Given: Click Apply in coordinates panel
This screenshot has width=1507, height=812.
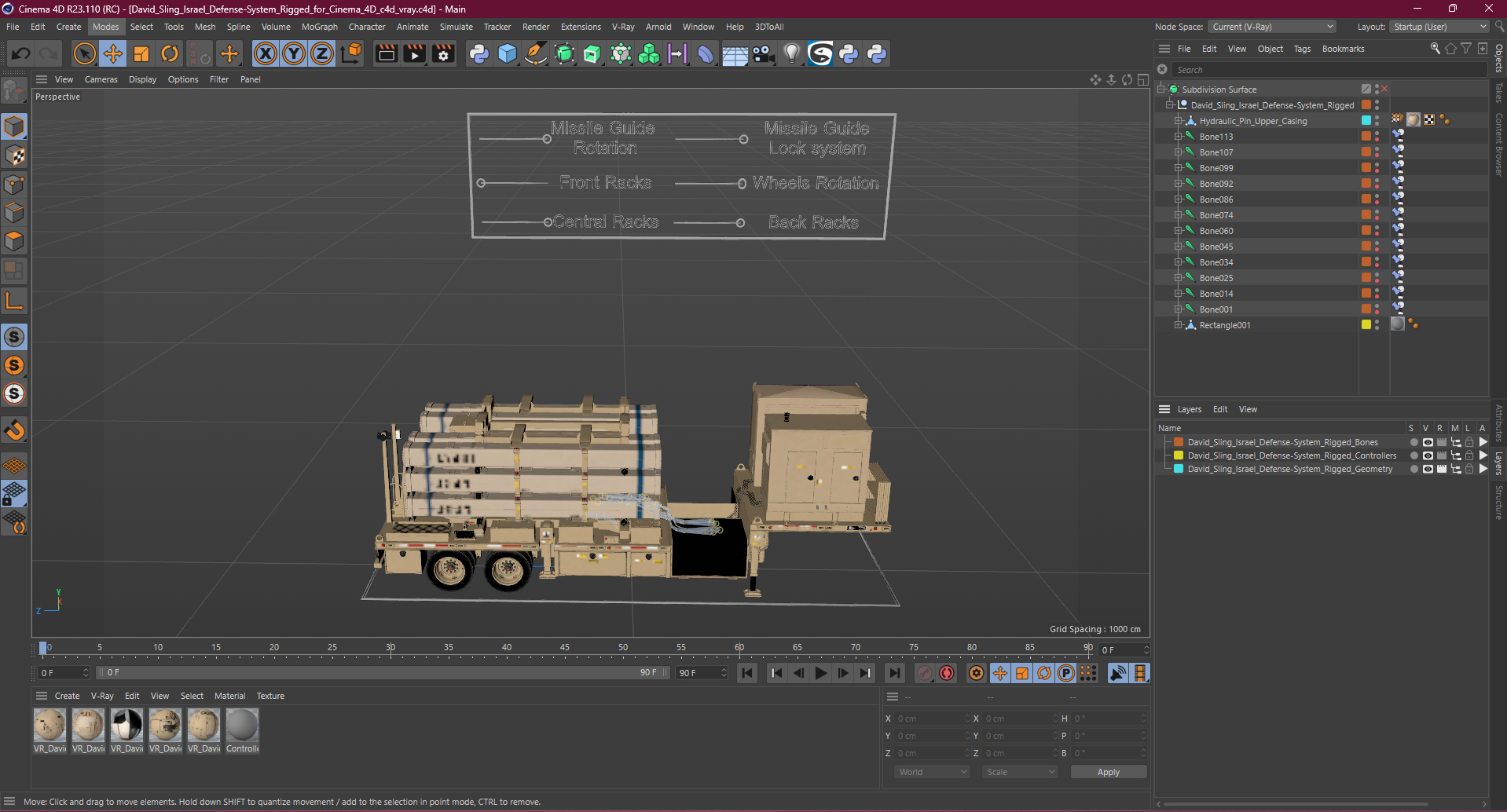Looking at the screenshot, I should [x=1109, y=772].
